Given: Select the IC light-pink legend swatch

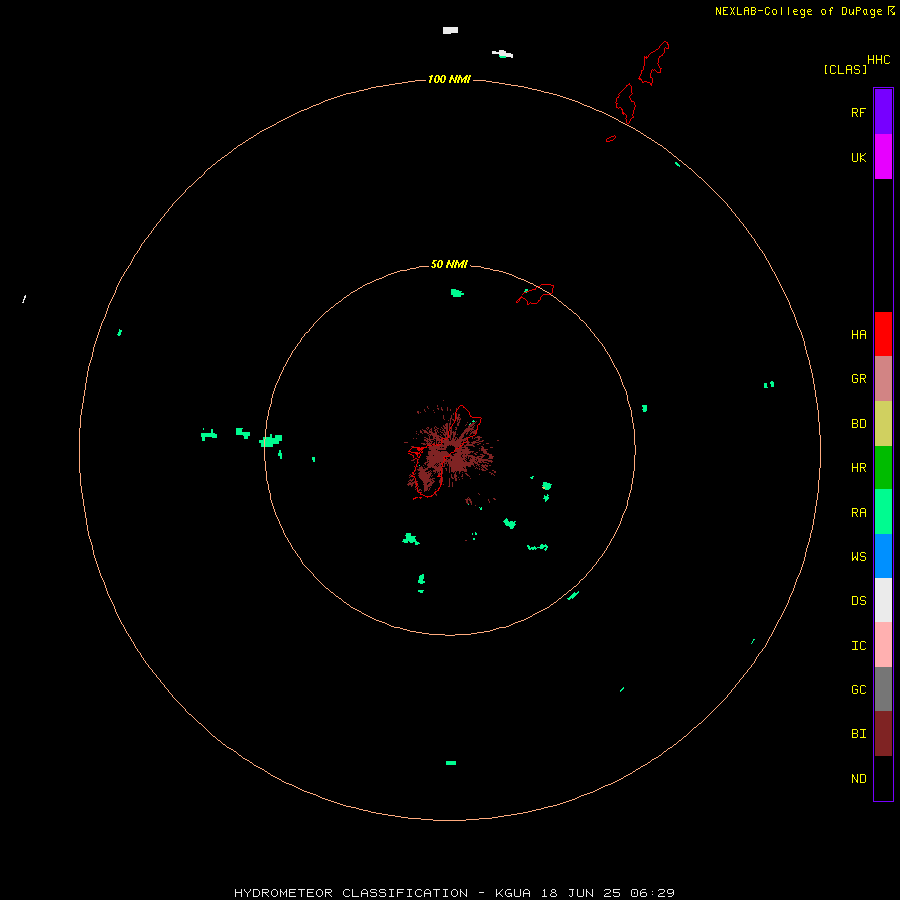Looking at the screenshot, I should [x=883, y=645].
